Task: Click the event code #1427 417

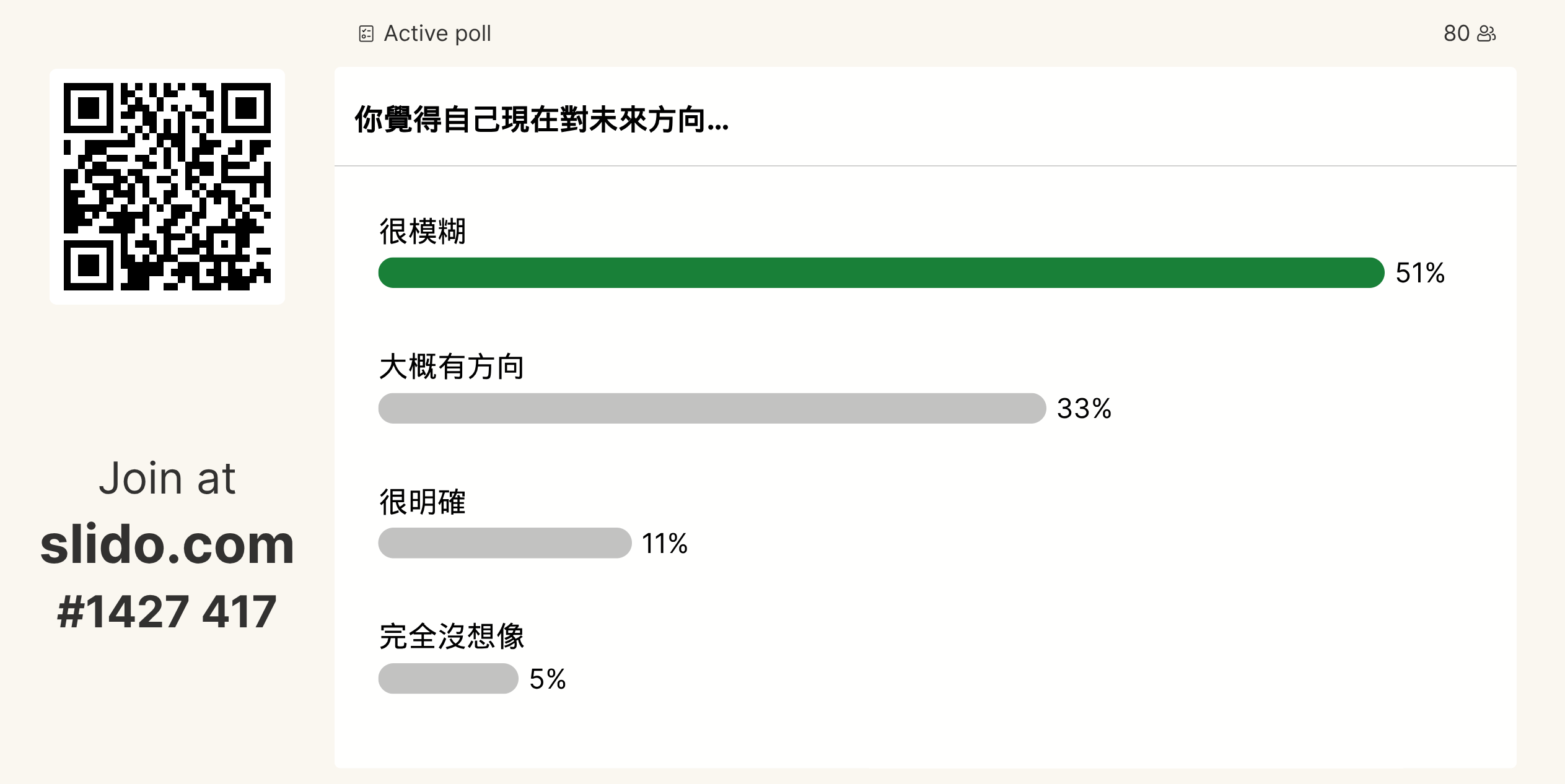Action: click(x=167, y=612)
